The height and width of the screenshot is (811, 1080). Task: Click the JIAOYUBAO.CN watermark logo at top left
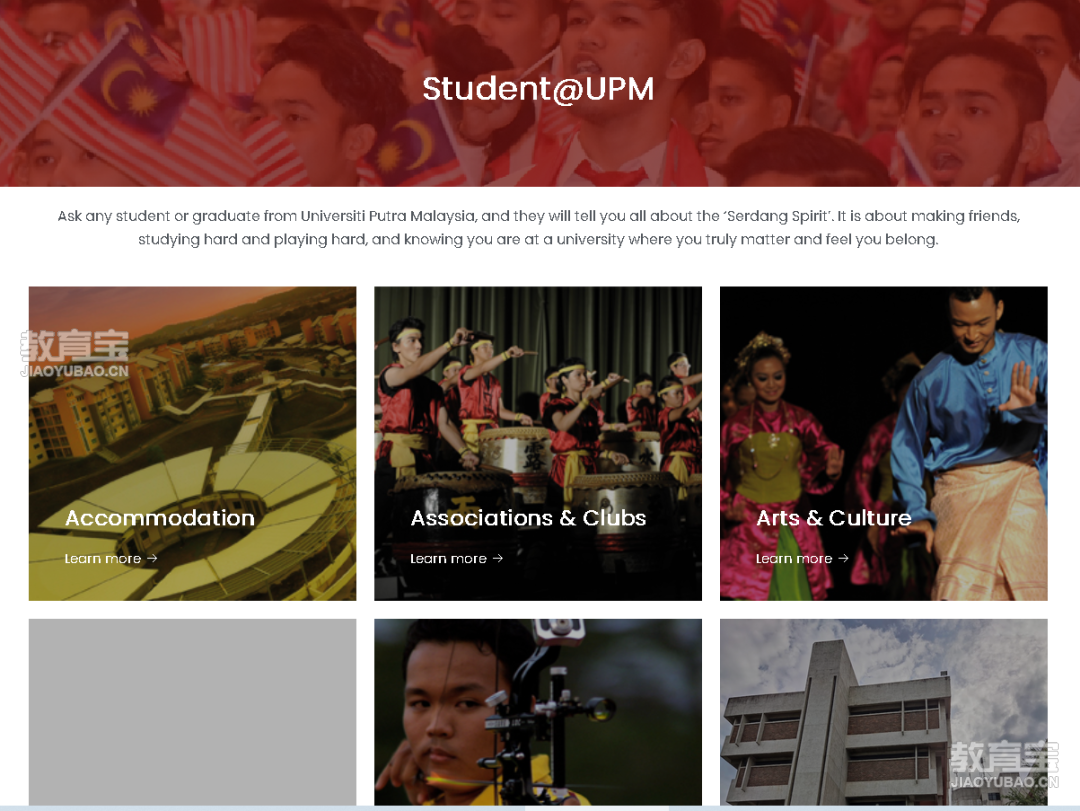tap(74, 353)
